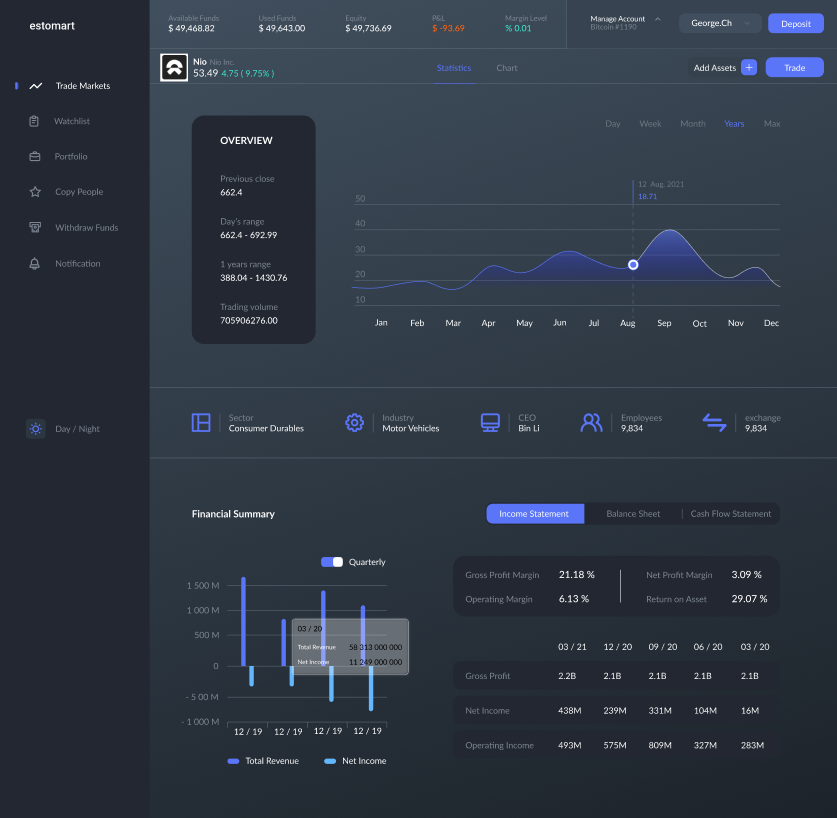The image size is (837, 818).
Task: Click the Nio company logo
Action: click(x=173, y=68)
